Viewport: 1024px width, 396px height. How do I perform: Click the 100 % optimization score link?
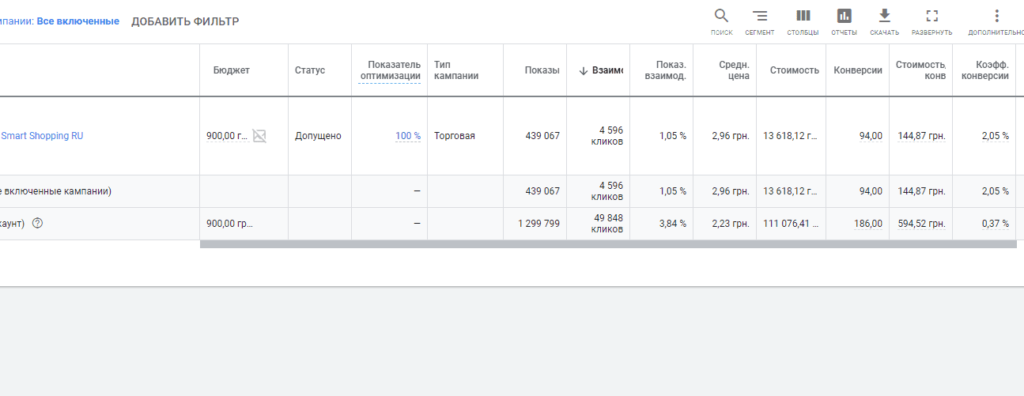(x=408, y=136)
